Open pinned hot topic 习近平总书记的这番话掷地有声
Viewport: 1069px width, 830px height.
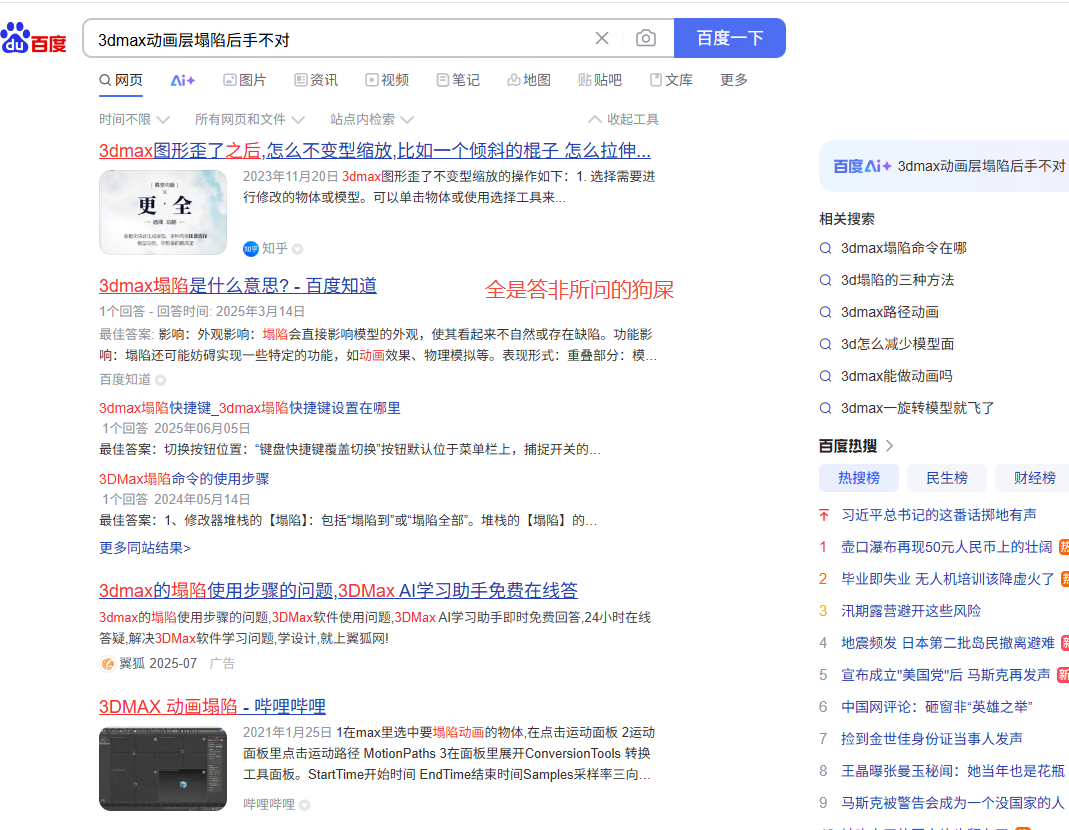pyautogui.click(x=938, y=515)
